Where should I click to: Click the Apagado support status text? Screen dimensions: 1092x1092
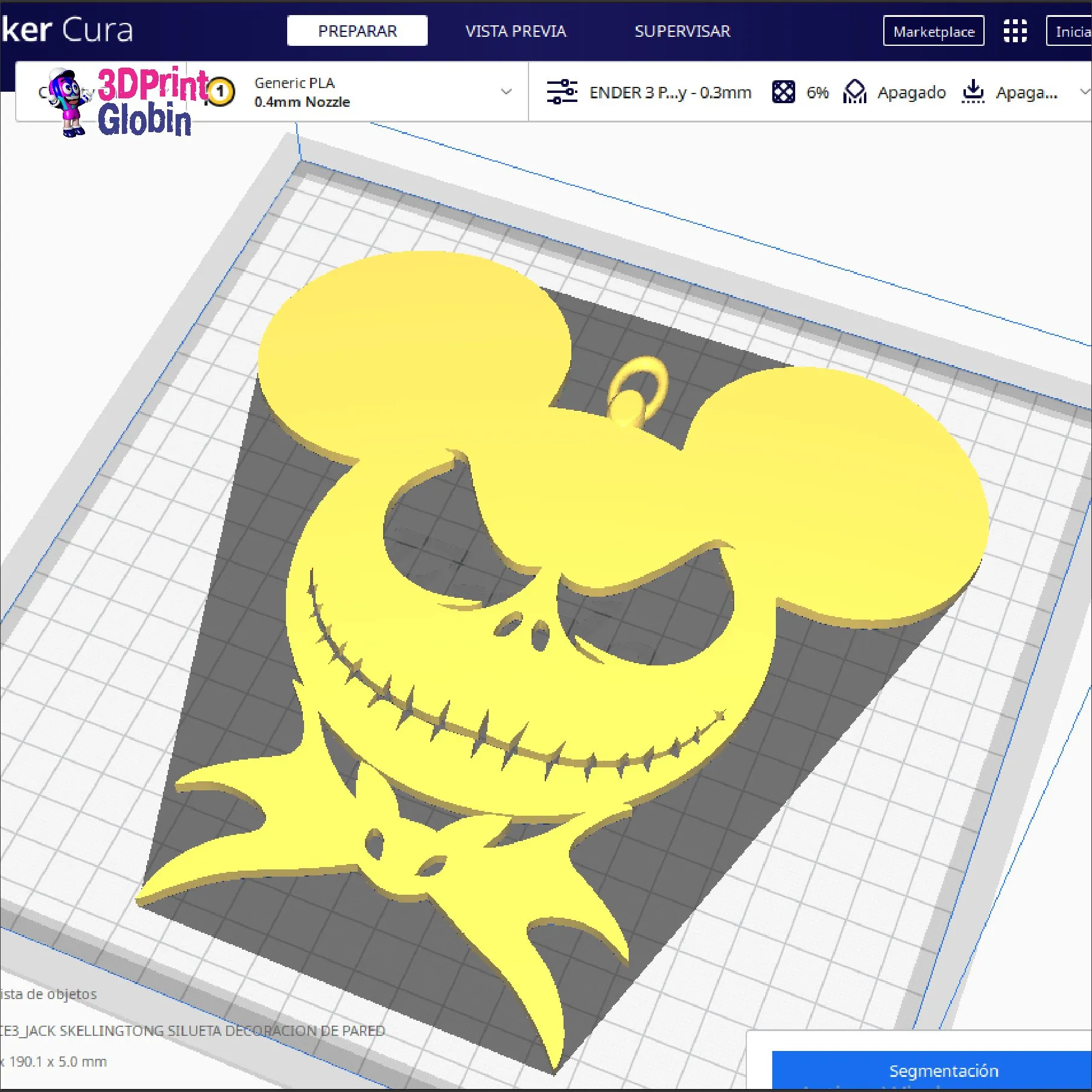(912, 92)
